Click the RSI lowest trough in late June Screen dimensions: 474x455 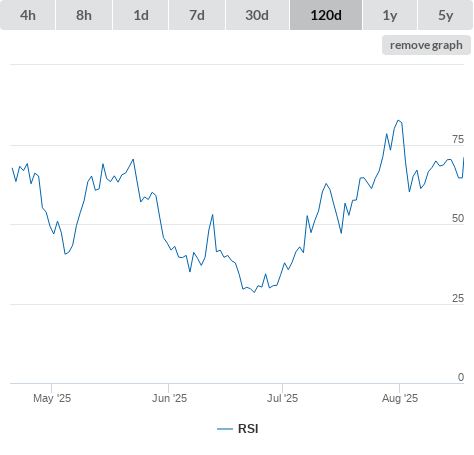254,292
